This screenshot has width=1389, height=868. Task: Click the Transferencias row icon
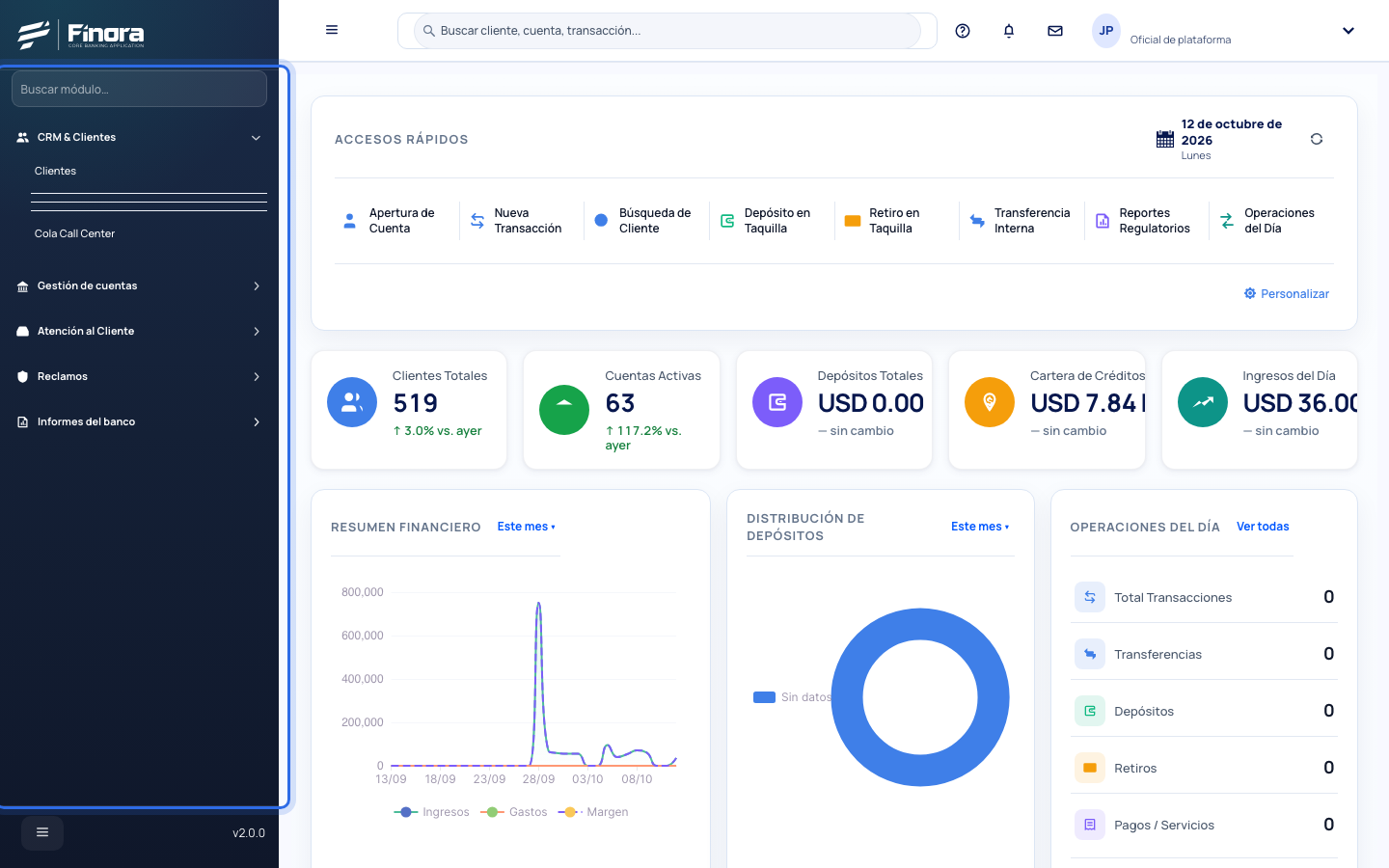pos(1090,654)
